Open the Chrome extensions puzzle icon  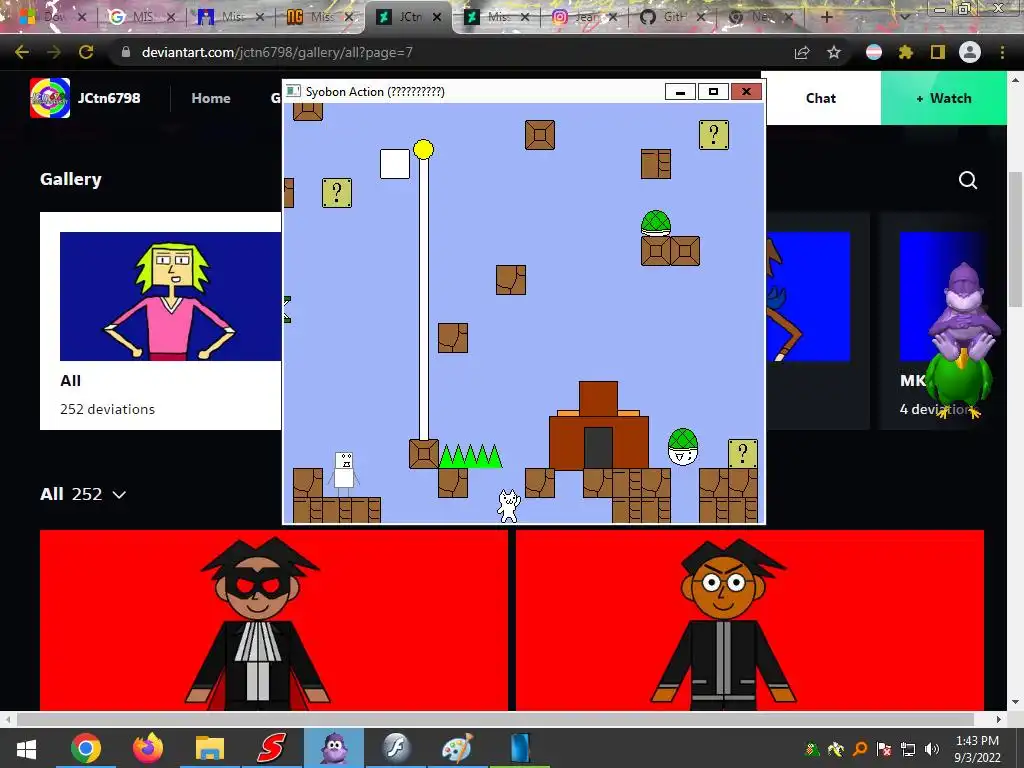click(905, 52)
